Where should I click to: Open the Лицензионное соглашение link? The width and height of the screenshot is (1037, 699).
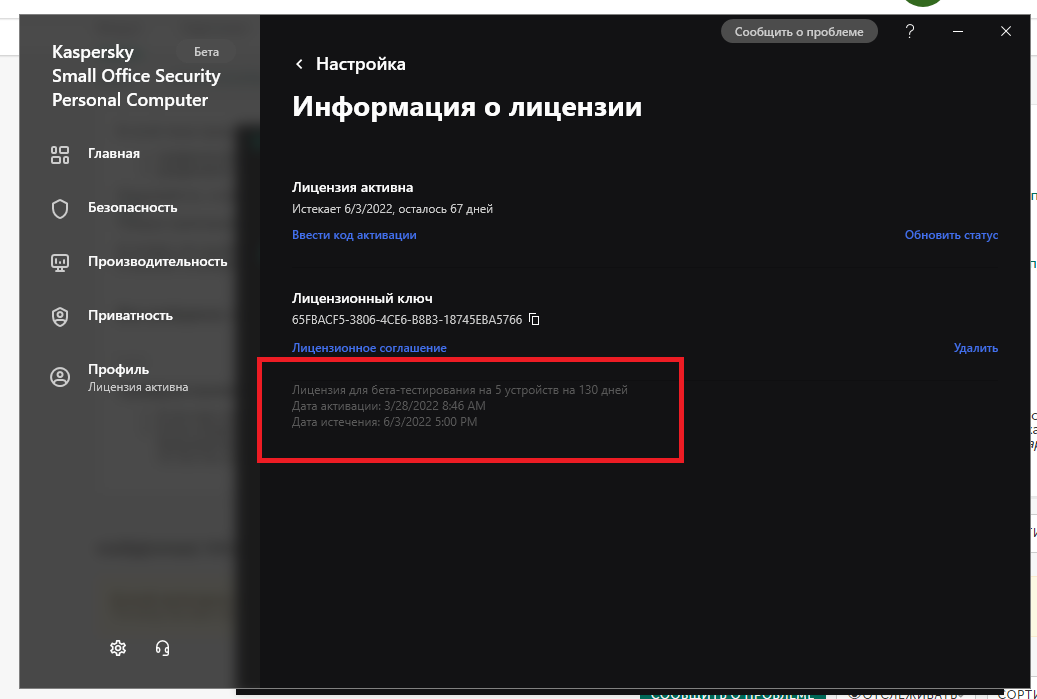[369, 348]
